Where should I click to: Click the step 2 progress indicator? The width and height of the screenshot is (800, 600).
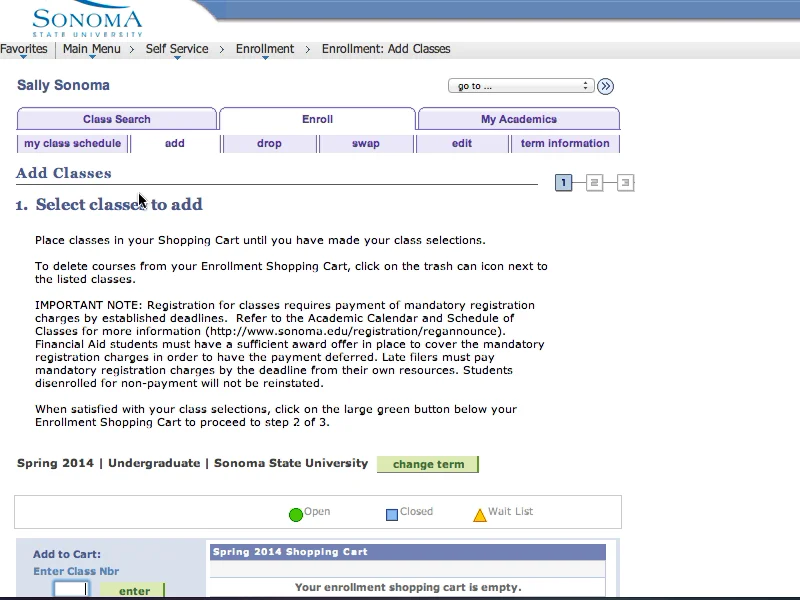[594, 183]
